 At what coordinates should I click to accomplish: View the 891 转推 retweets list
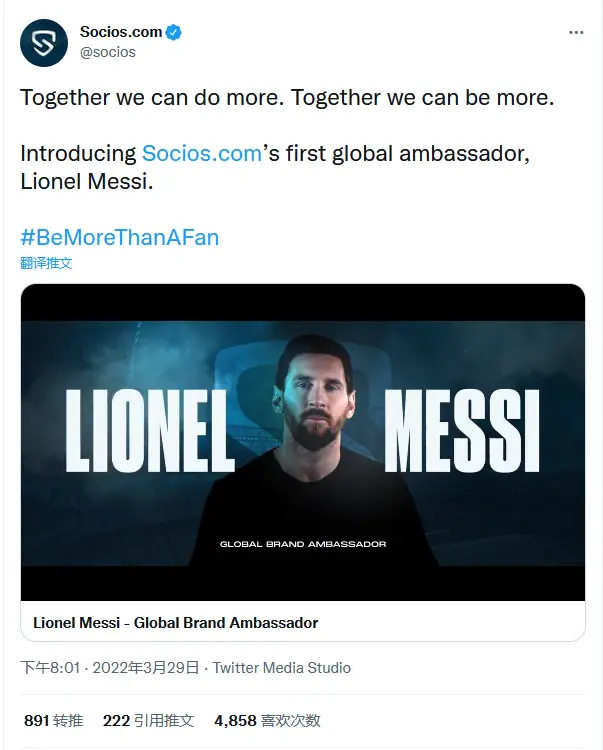tap(53, 720)
